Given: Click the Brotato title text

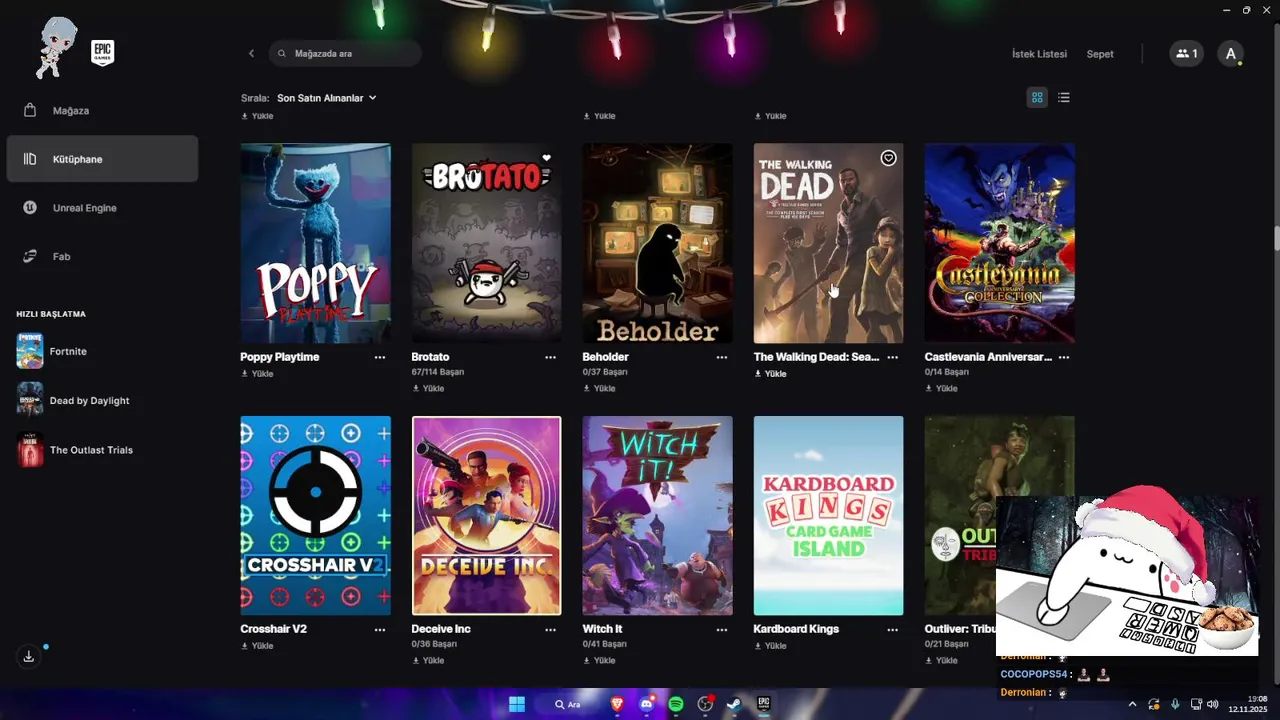Looking at the screenshot, I should (x=430, y=357).
